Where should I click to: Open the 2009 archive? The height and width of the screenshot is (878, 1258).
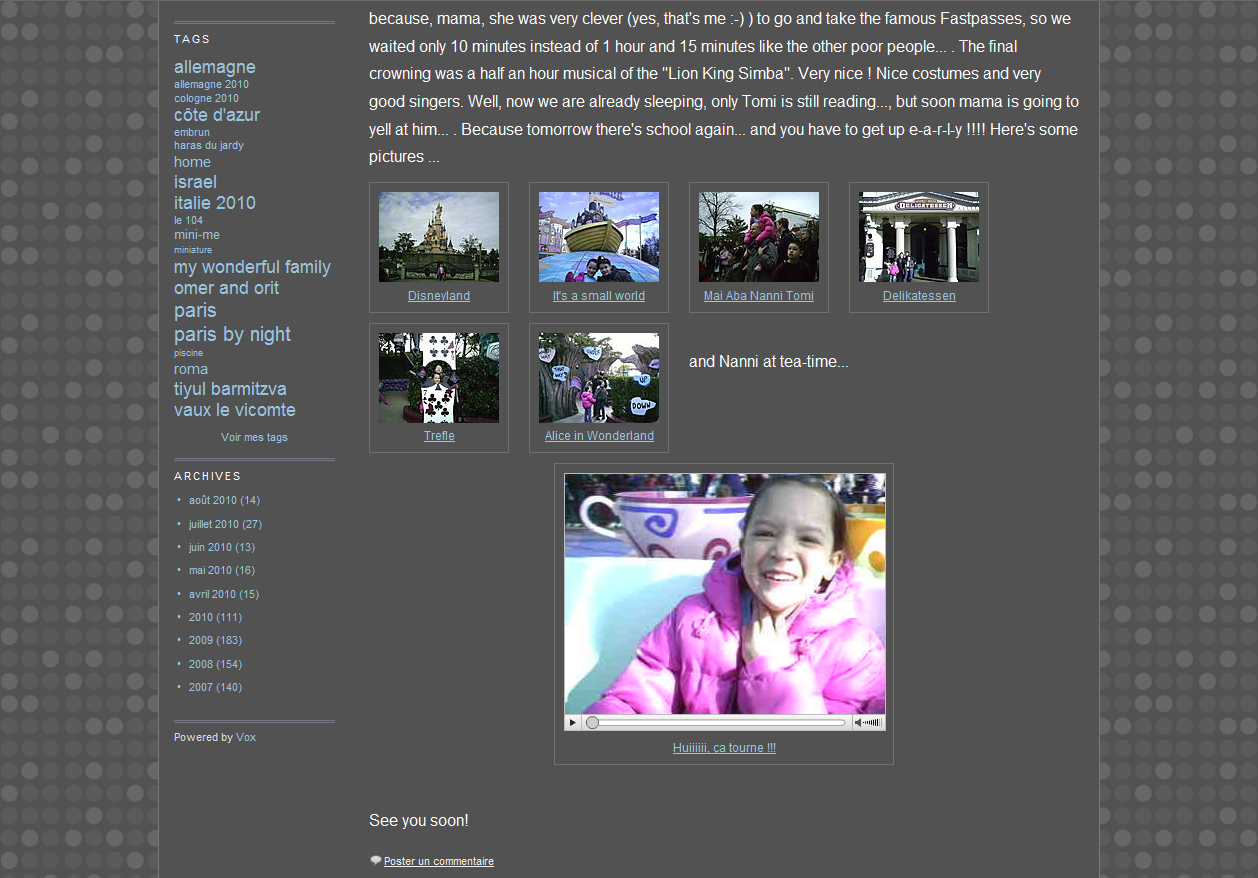coord(201,640)
